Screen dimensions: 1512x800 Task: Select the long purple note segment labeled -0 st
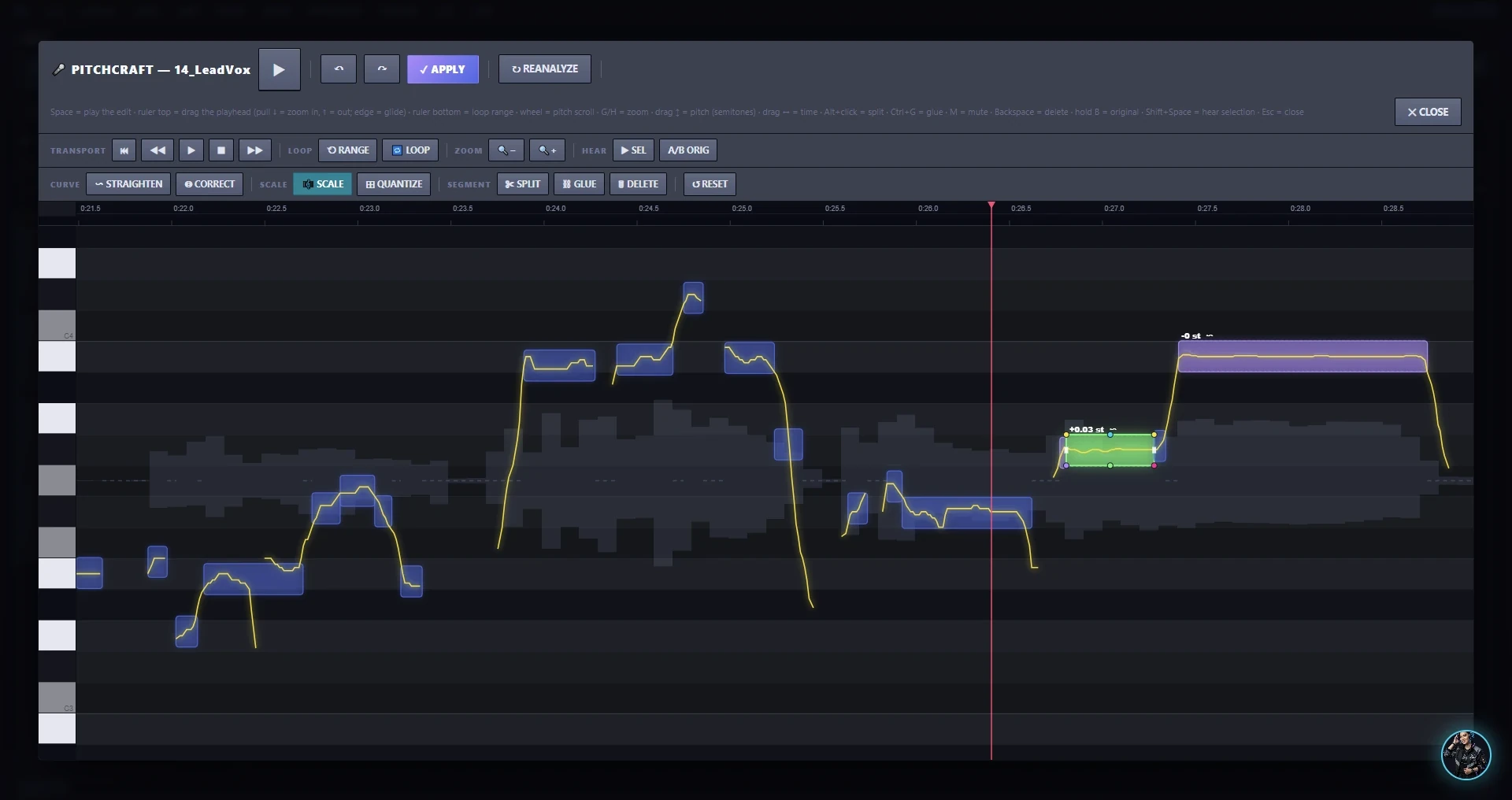click(1303, 356)
